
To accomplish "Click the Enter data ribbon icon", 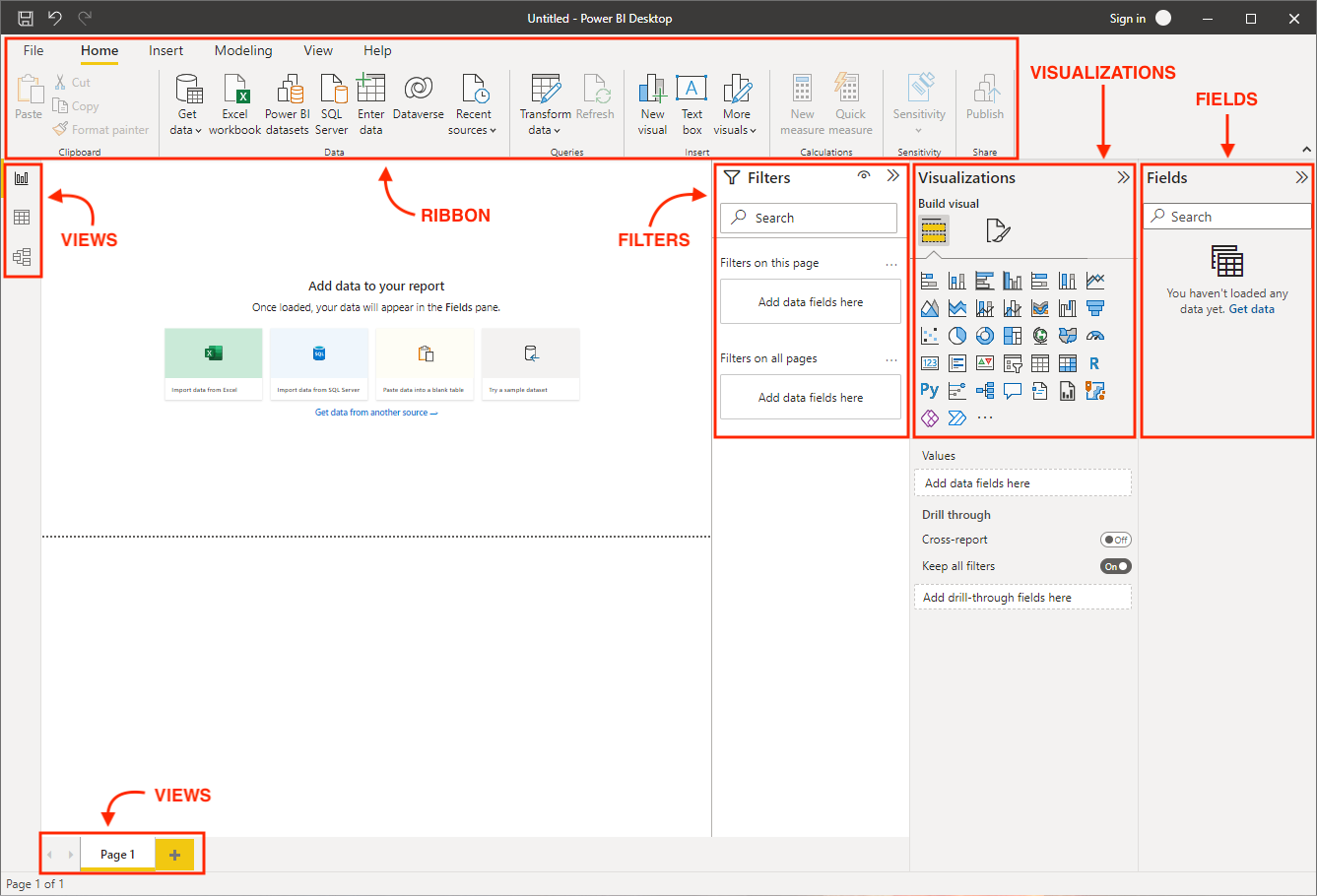I will tap(371, 104).
